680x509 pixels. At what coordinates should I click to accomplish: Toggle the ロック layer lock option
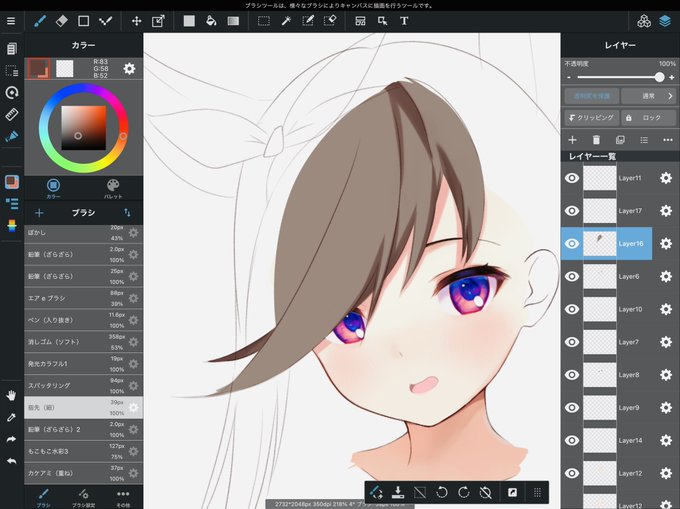coord(649,117)
